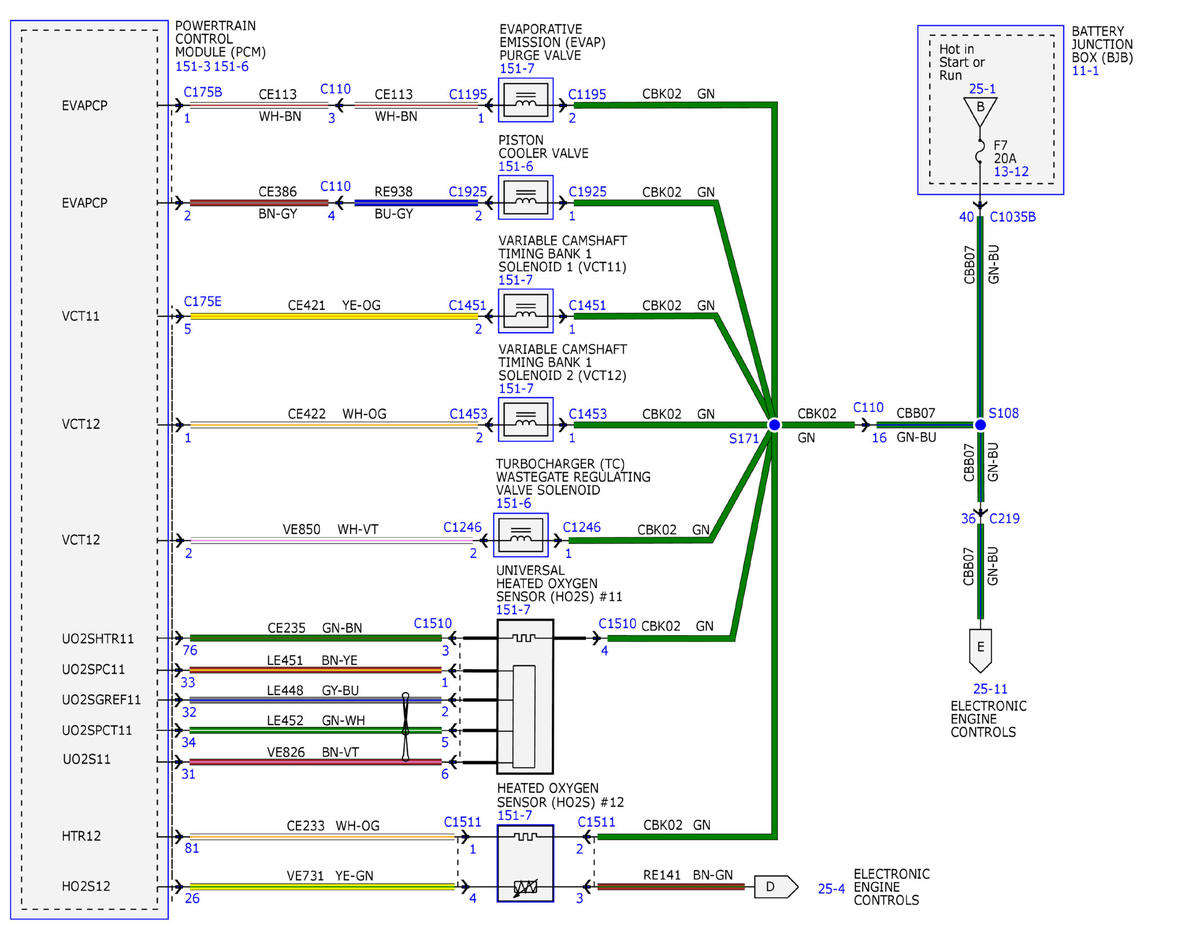Viewport: 1200px width, 927px height.
Task: Click the S108 splice dot
Action: point(980,425)
